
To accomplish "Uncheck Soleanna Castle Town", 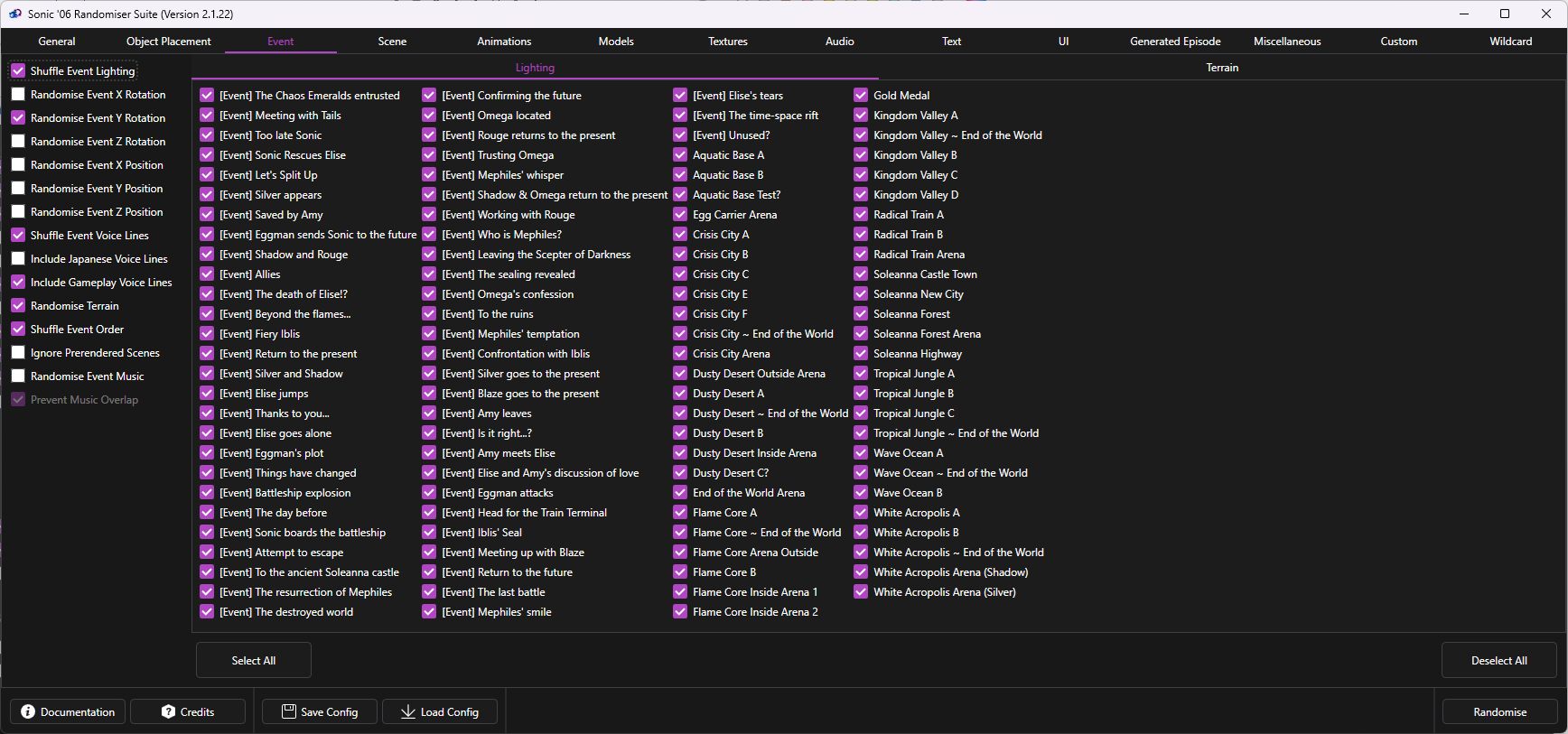I will [861, 274].
